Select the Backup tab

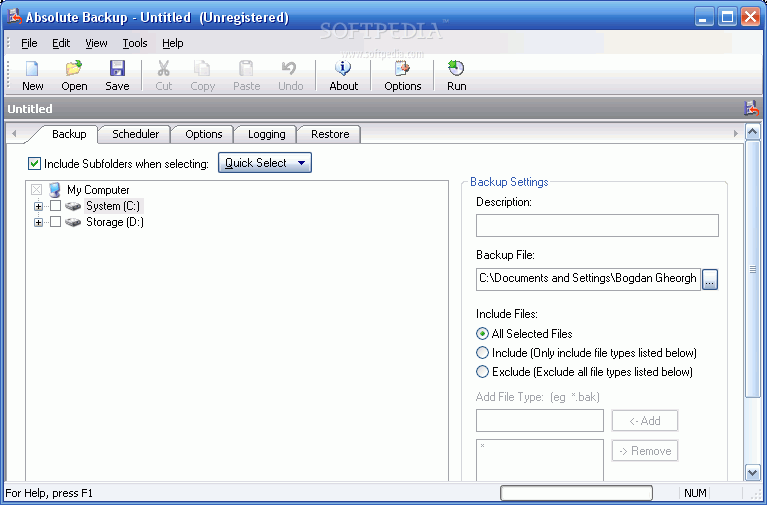tap(69, 134)
